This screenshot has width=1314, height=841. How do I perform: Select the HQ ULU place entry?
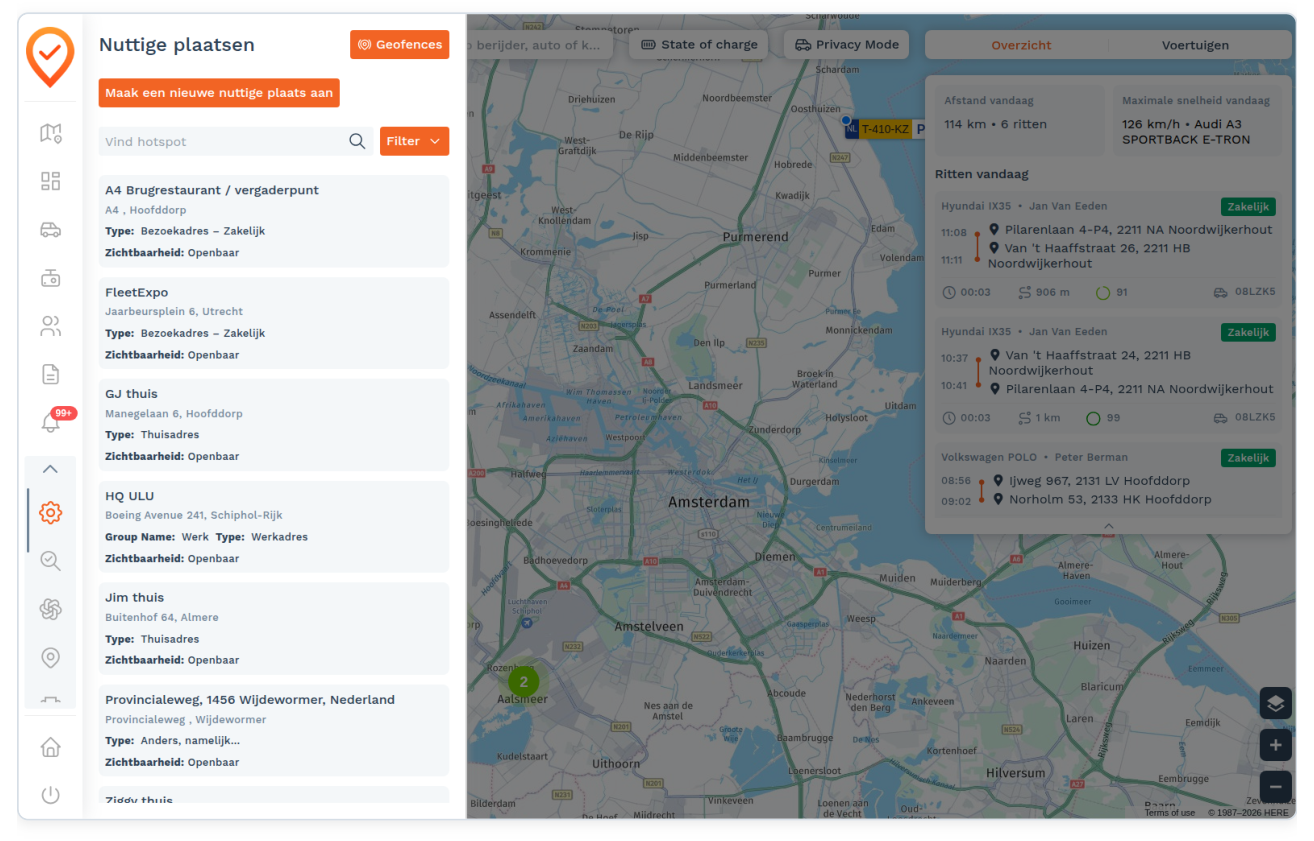(x=274, y=527)
